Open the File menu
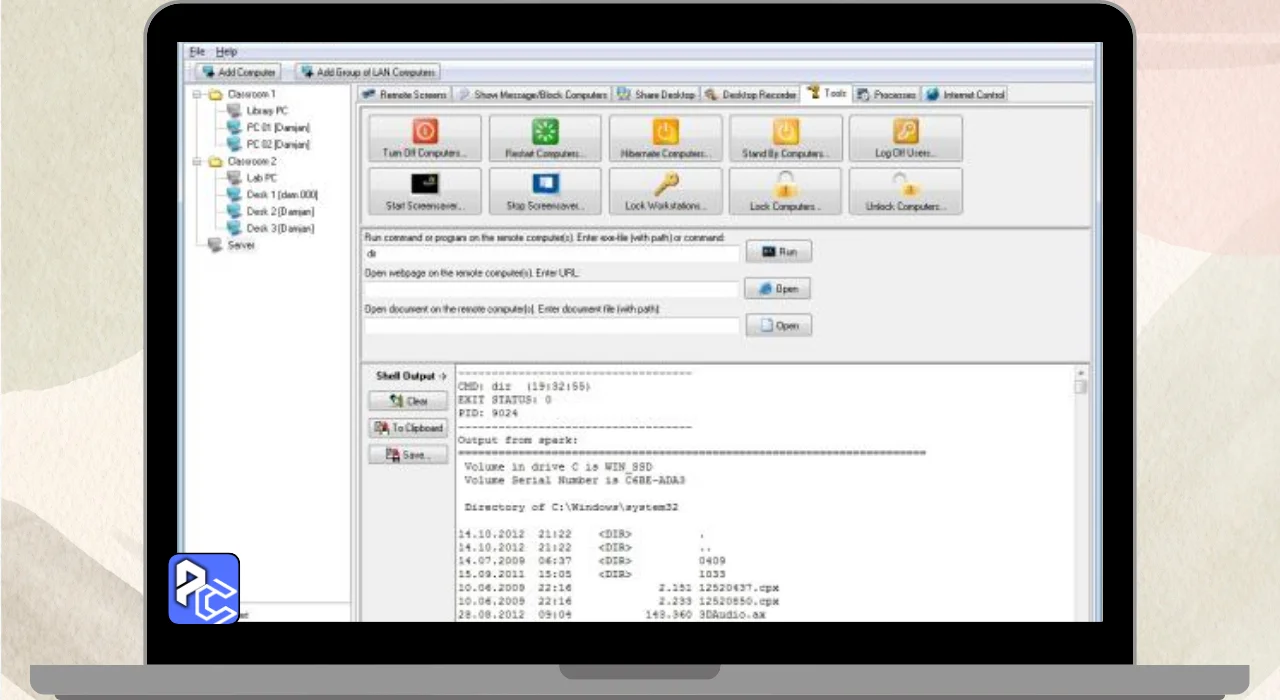This screenshot has height=700, width=1280. click(x=197, y=51)
